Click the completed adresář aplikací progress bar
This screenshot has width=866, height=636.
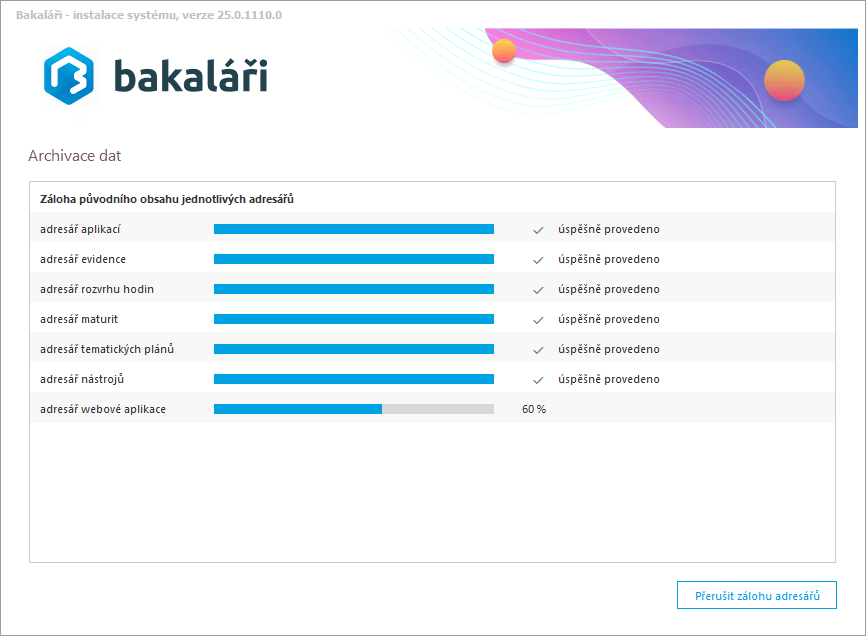point(353,229)
